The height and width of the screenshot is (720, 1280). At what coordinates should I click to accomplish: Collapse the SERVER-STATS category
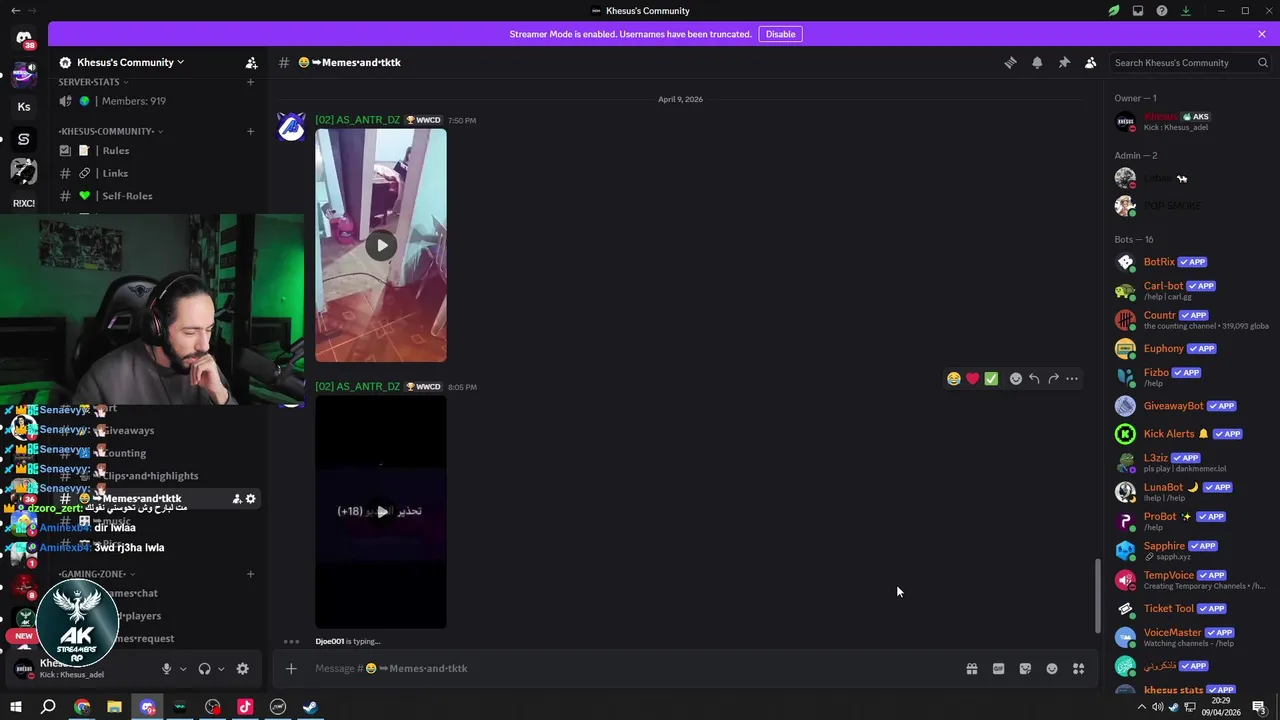(x=92, y=82)
